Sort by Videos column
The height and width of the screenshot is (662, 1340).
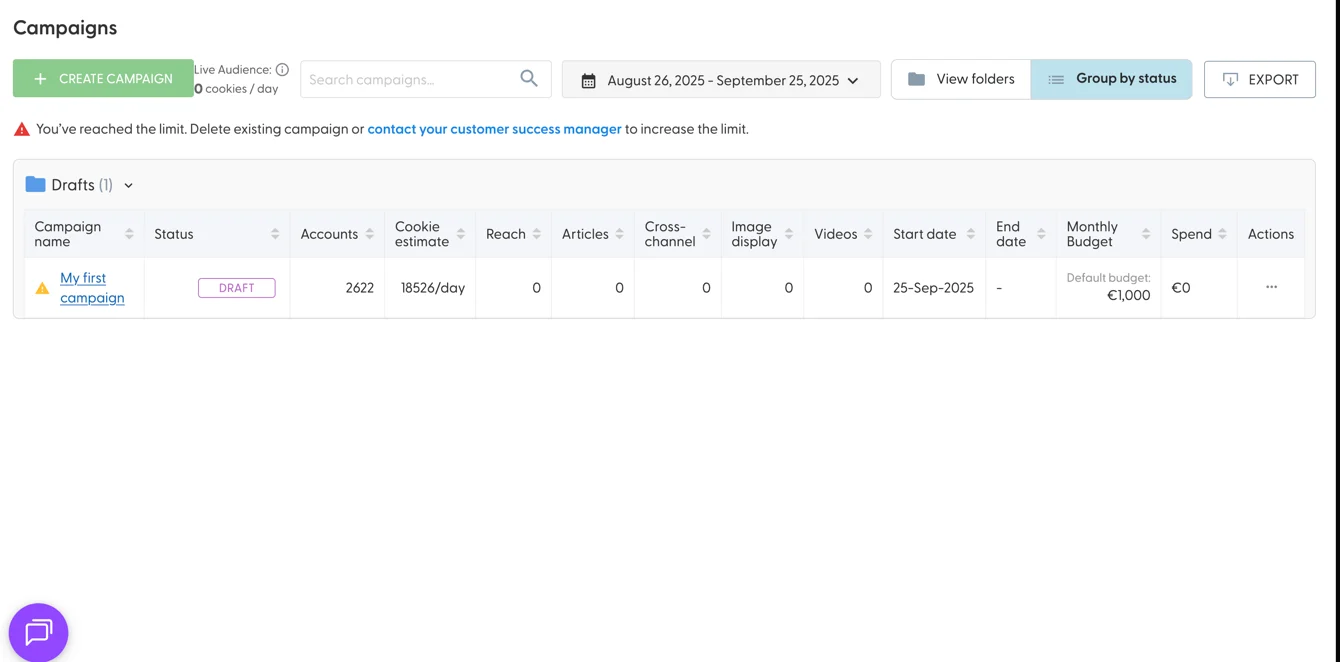tap(868, 234)
